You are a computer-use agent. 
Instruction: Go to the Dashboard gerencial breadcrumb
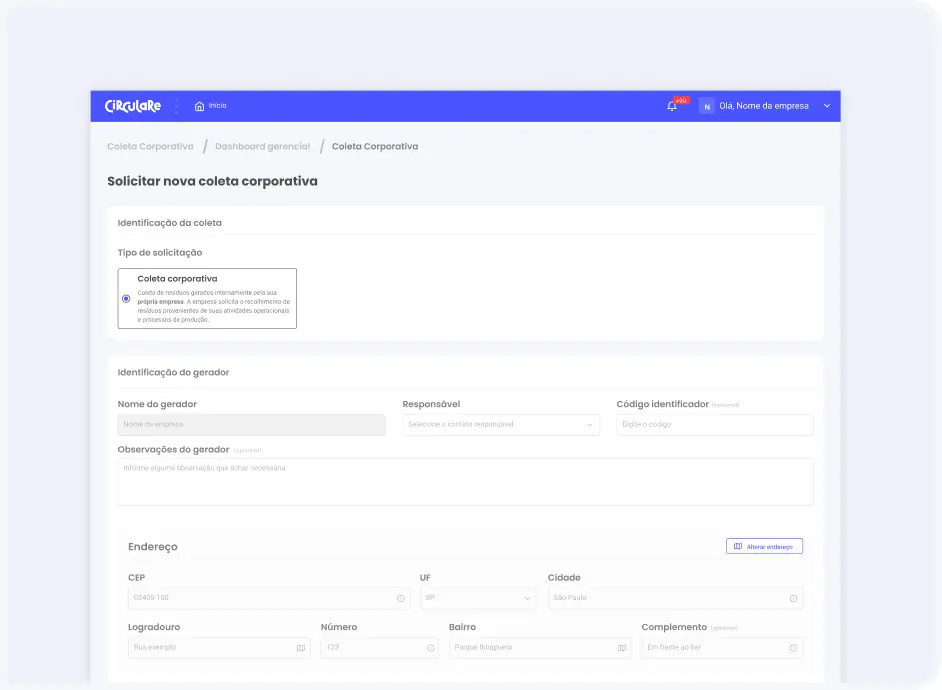[263, 147]
